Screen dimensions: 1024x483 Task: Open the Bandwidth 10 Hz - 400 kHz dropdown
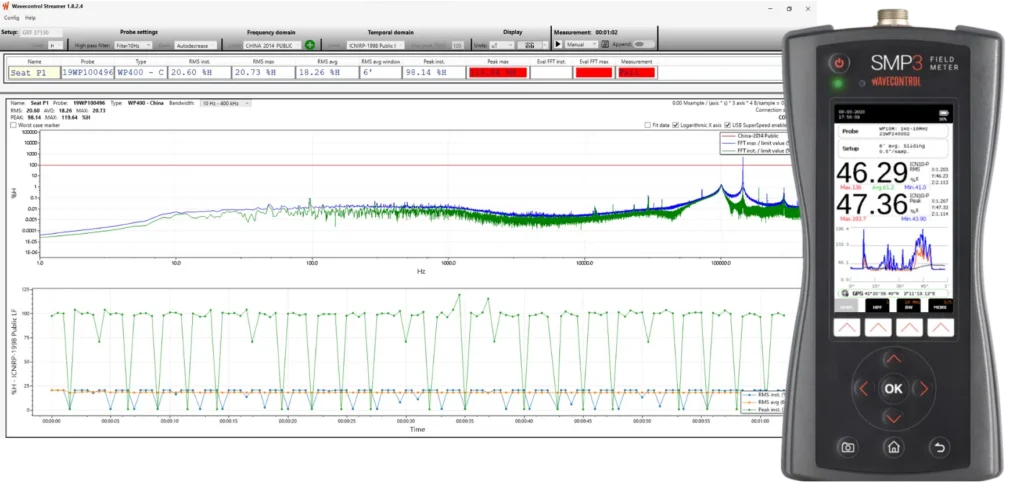pos(225,103)
